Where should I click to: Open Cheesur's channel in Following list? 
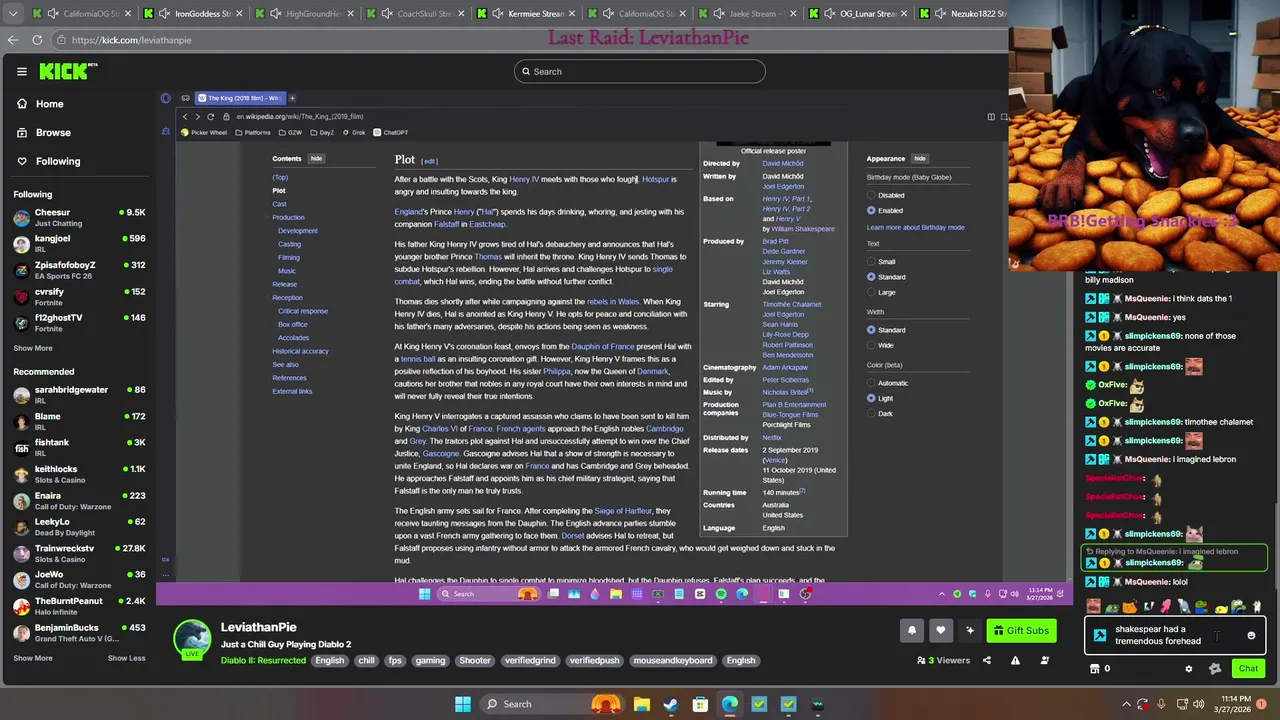[79, 217]
